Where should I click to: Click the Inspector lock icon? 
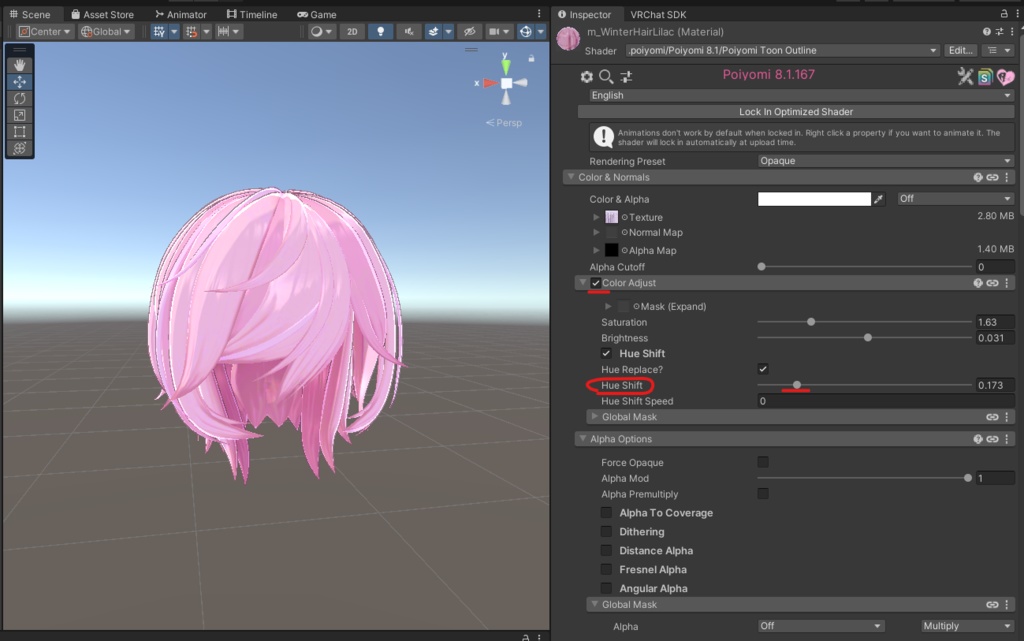click(x=1004, y=13)
